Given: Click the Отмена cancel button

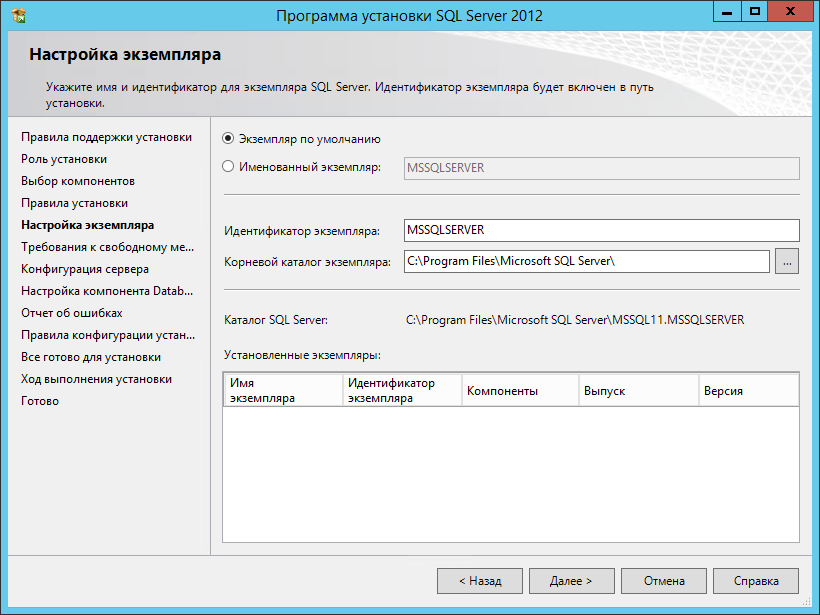Looking at the screenshot, I should tap(664, 581).
